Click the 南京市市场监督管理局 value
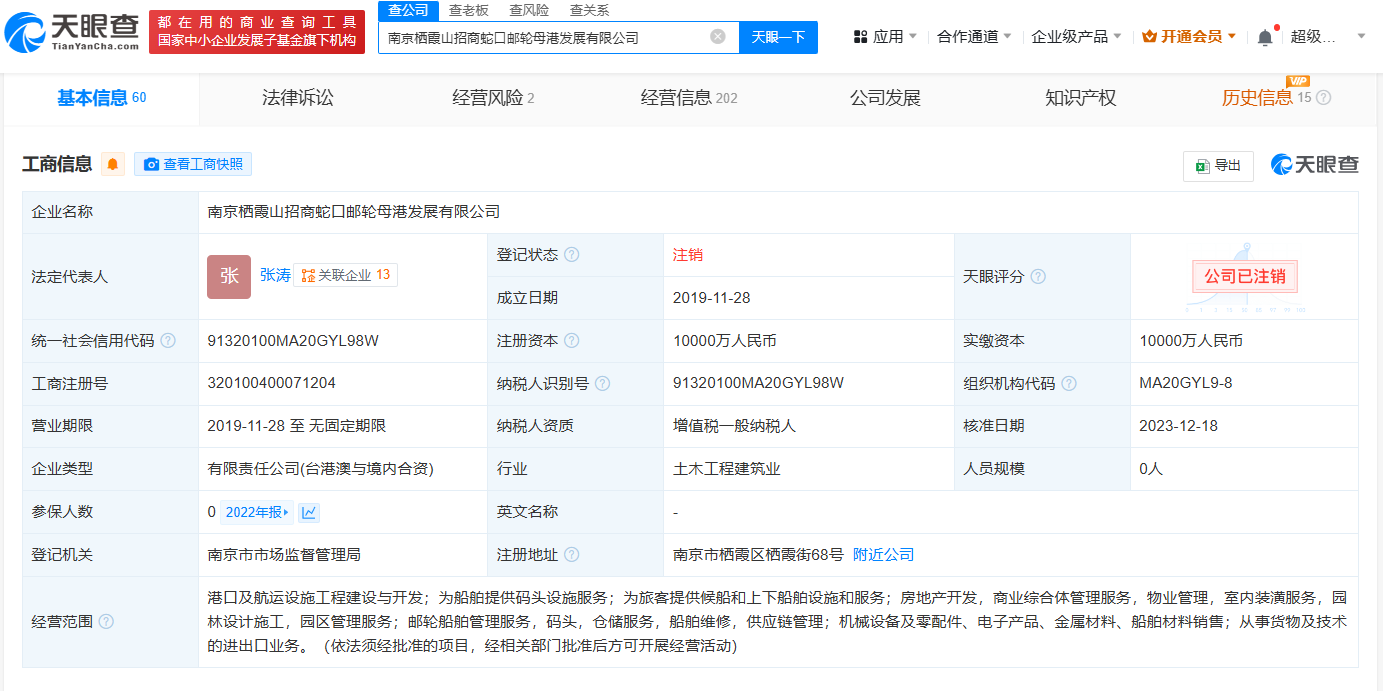 (284, 555)
